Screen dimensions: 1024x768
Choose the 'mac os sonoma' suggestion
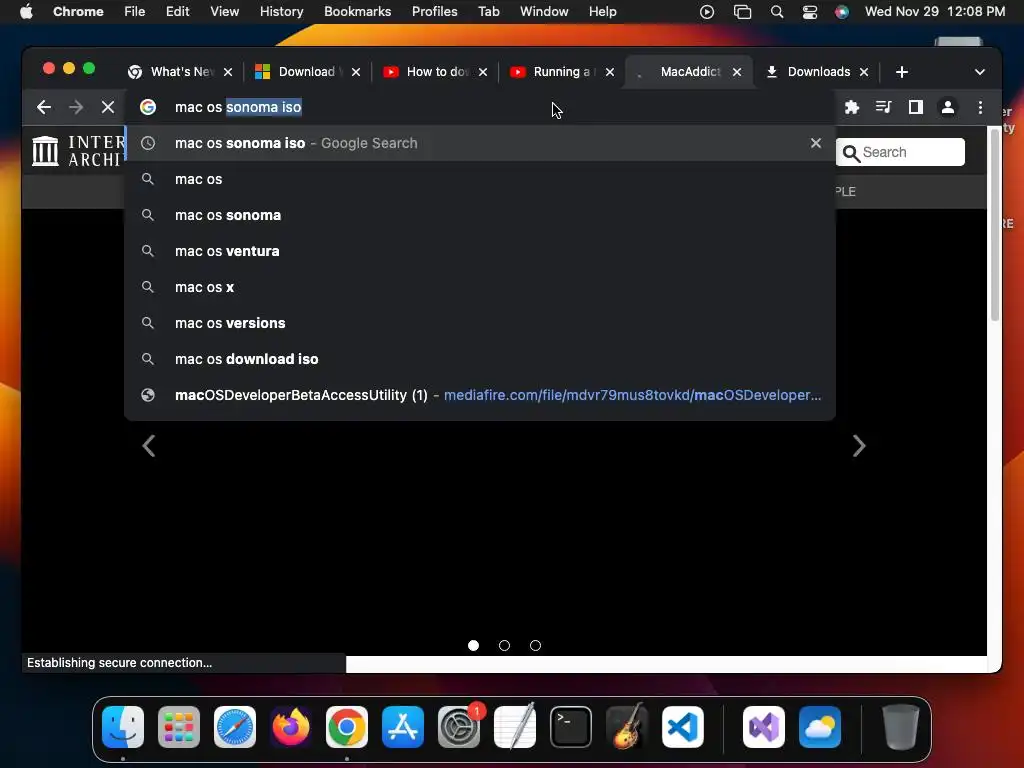(480, 215)
